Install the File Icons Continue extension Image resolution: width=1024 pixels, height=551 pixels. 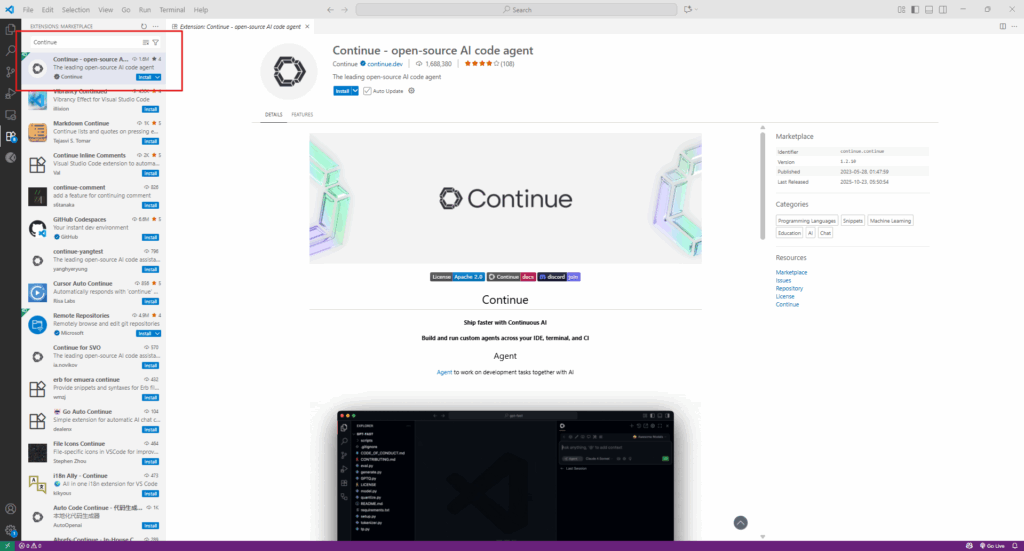pyautogui.click(x=151, y=462)
